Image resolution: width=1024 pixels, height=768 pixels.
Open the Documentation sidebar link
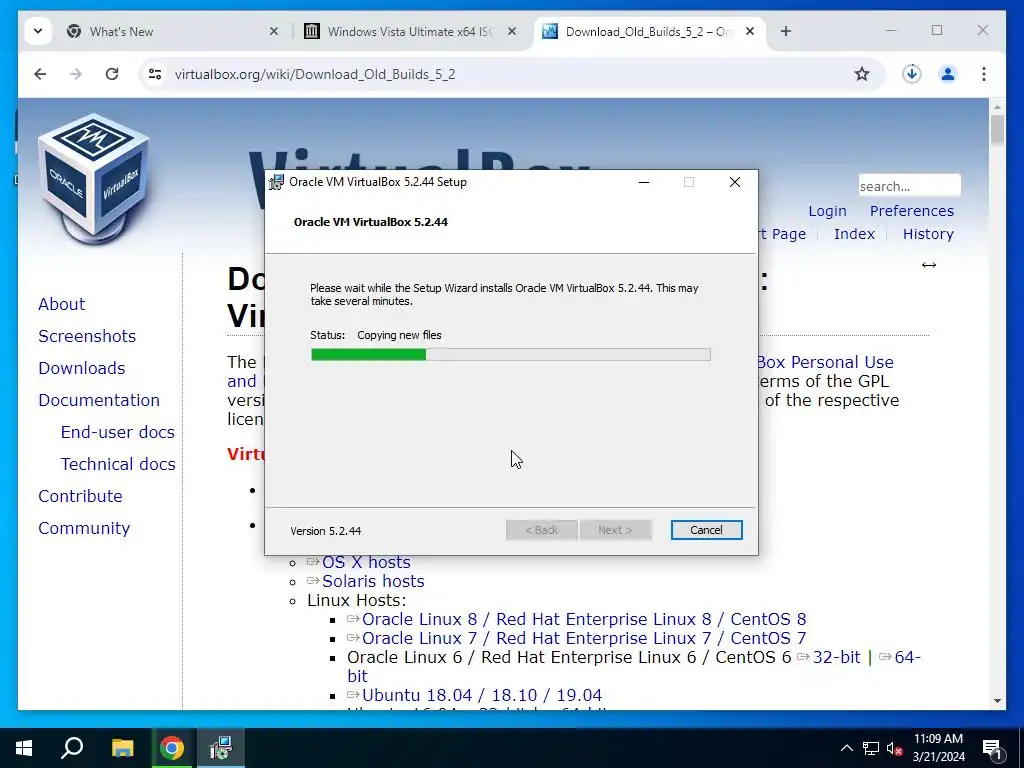click(99, 400)
